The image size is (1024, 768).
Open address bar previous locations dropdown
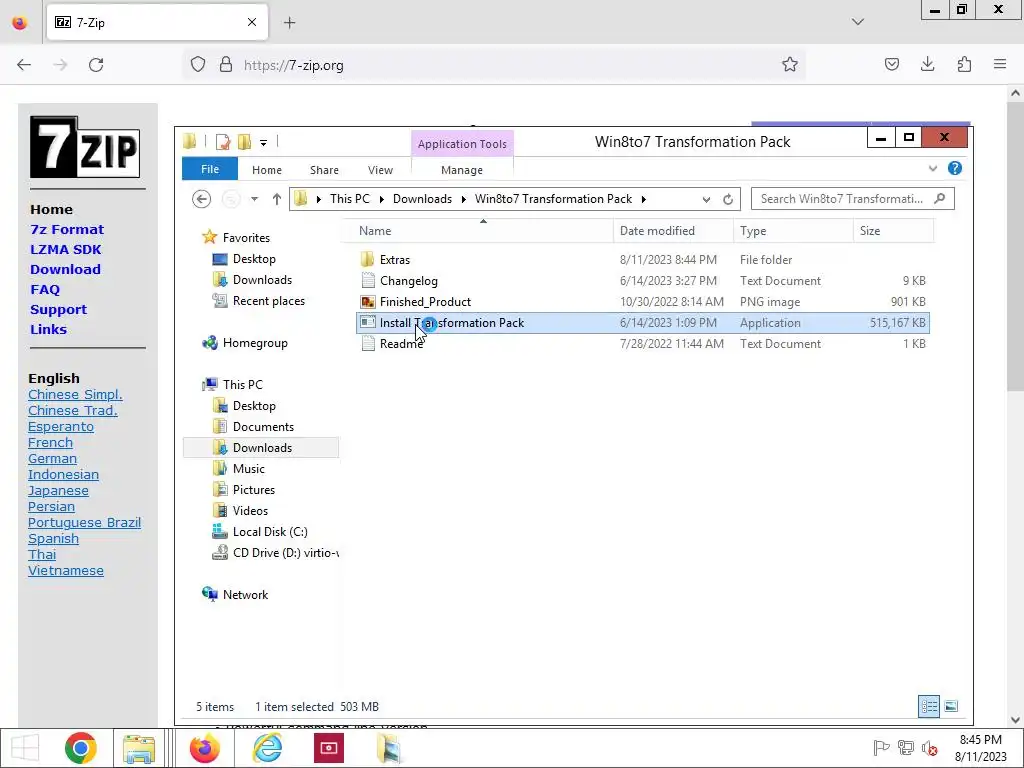point(706,200)
